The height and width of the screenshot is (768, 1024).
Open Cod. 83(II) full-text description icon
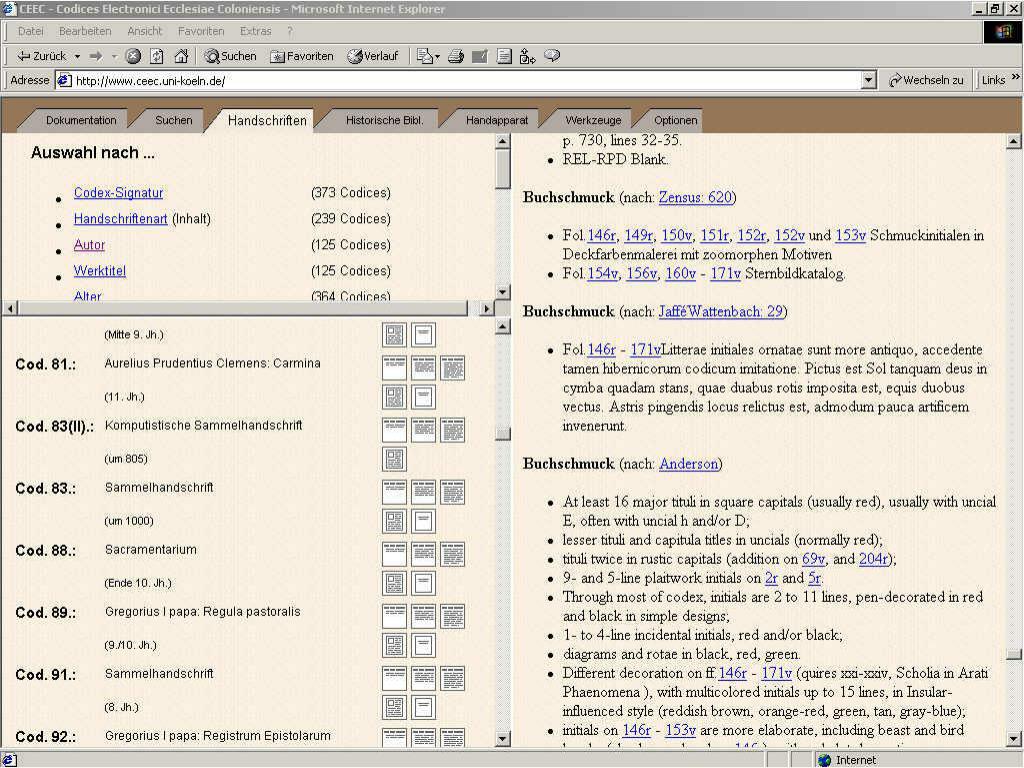(x=453, y=430)
